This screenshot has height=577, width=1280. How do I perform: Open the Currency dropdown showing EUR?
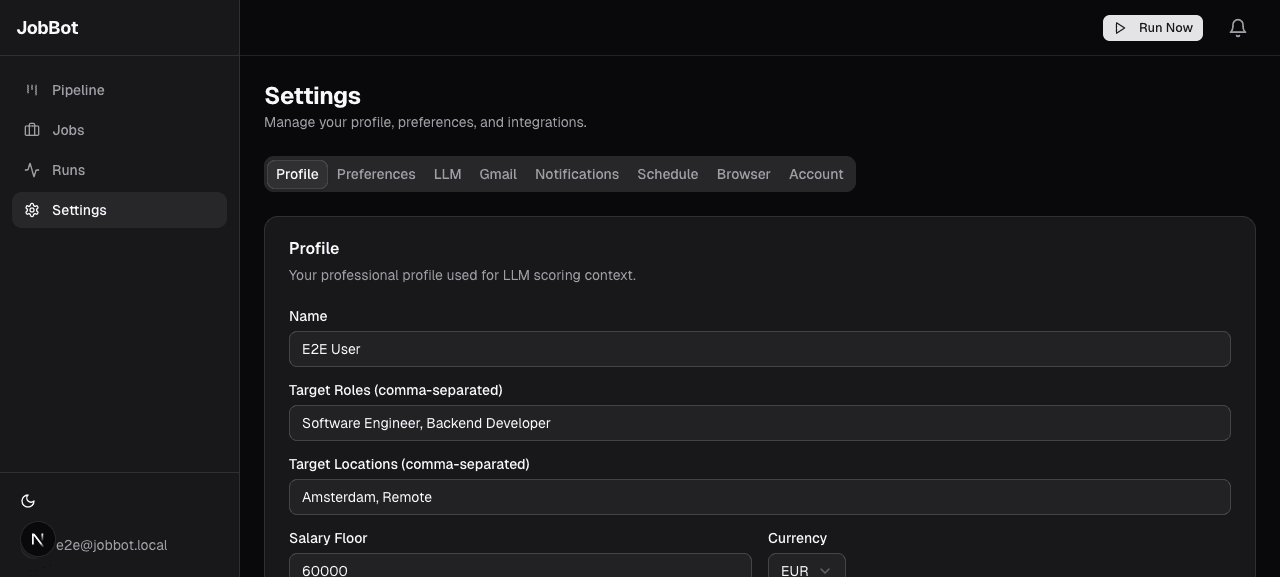point(805,570)
